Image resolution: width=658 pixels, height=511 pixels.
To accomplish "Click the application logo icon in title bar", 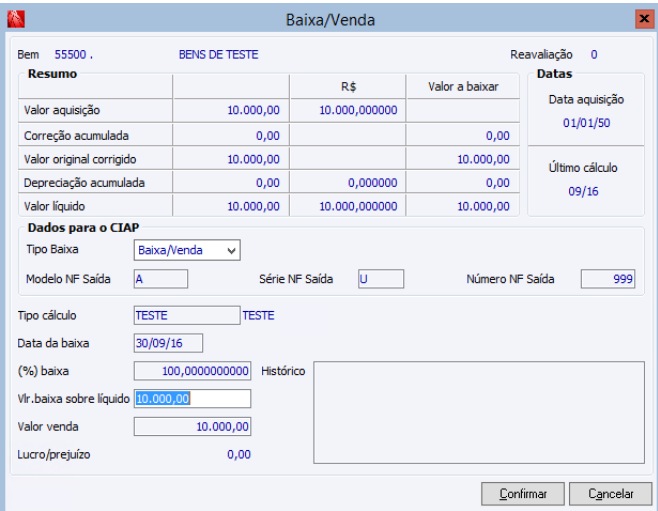I will [x=16, y=18].
